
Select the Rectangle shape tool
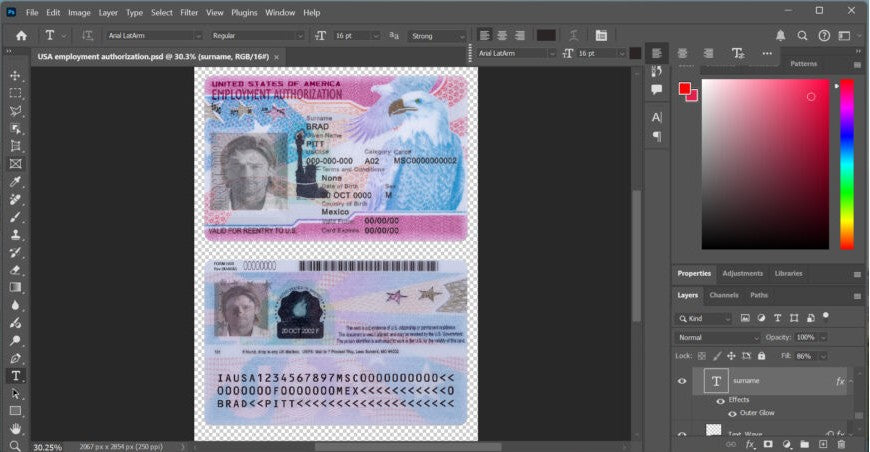16,411
